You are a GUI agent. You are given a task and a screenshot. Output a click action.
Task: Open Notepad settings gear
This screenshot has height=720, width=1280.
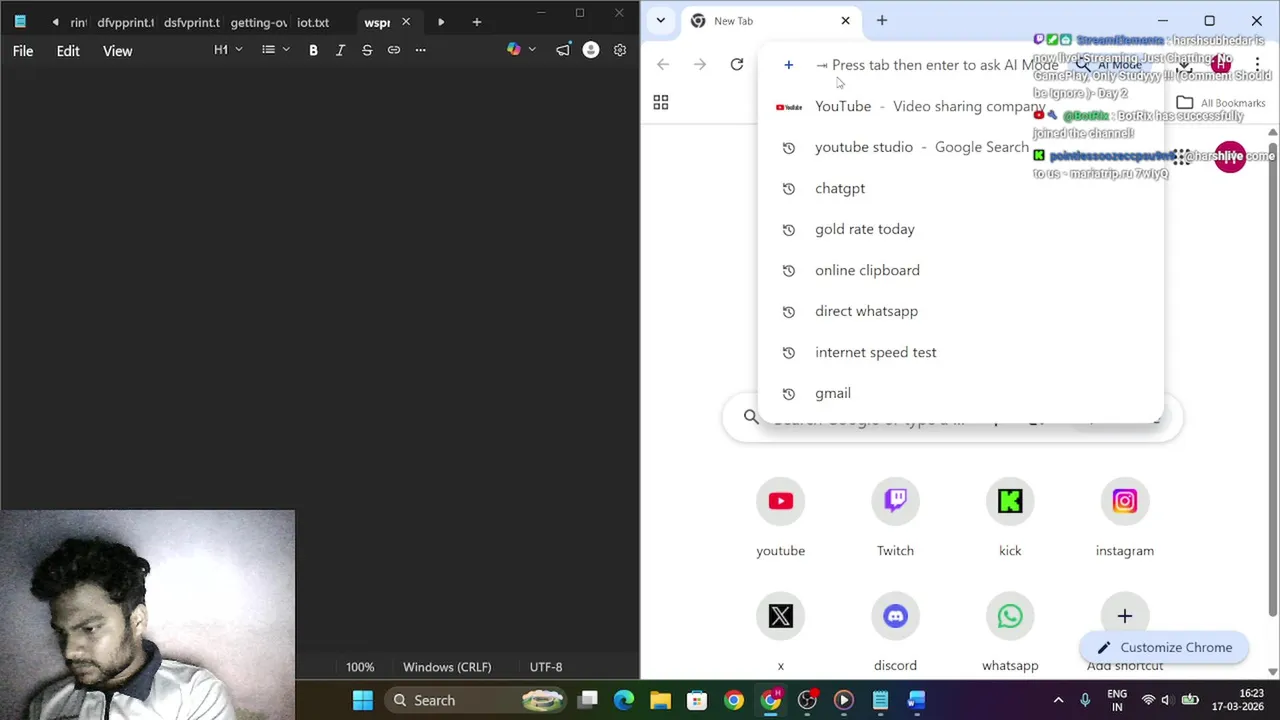point(620,50)
